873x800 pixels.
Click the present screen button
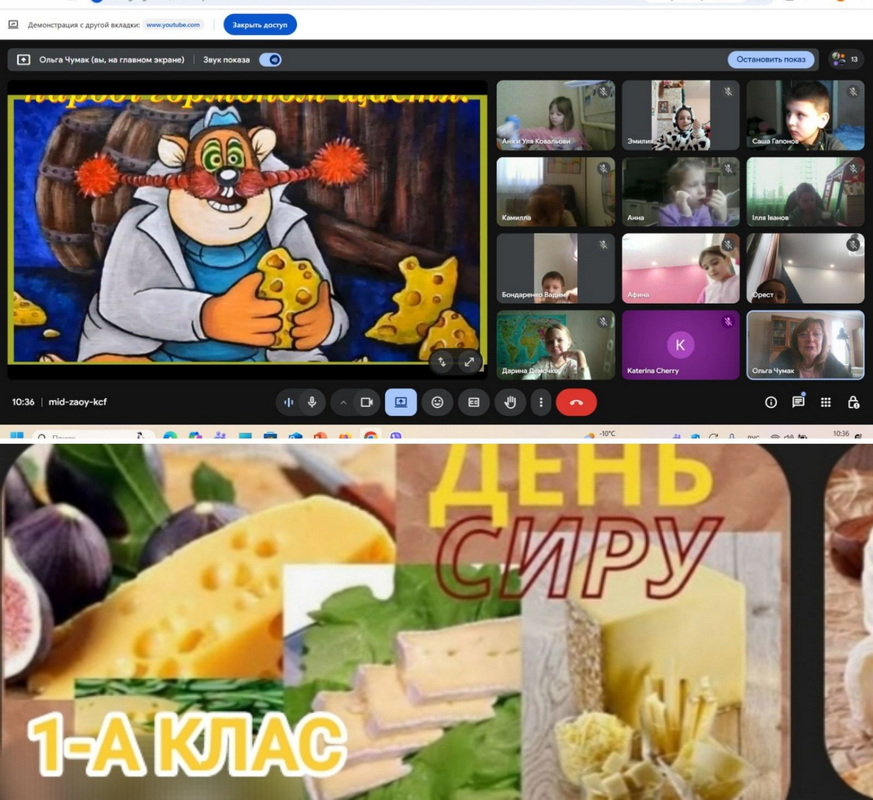pyautogui.click(x=400, y=402)
